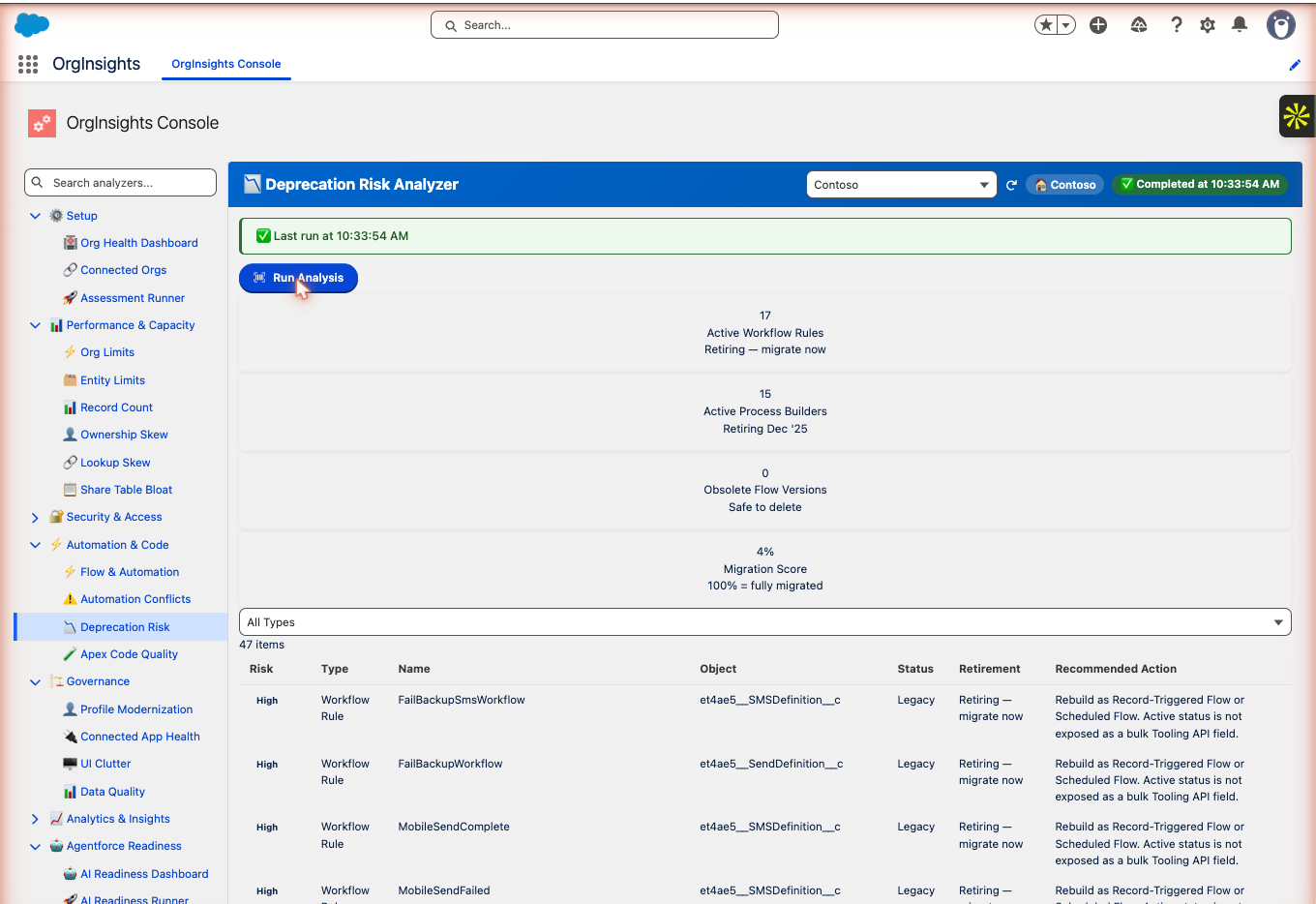Image resolution: width=1316 pixels, height=904 pixels.
Task: Click the Migration Score card
Action: pos(765,569)
